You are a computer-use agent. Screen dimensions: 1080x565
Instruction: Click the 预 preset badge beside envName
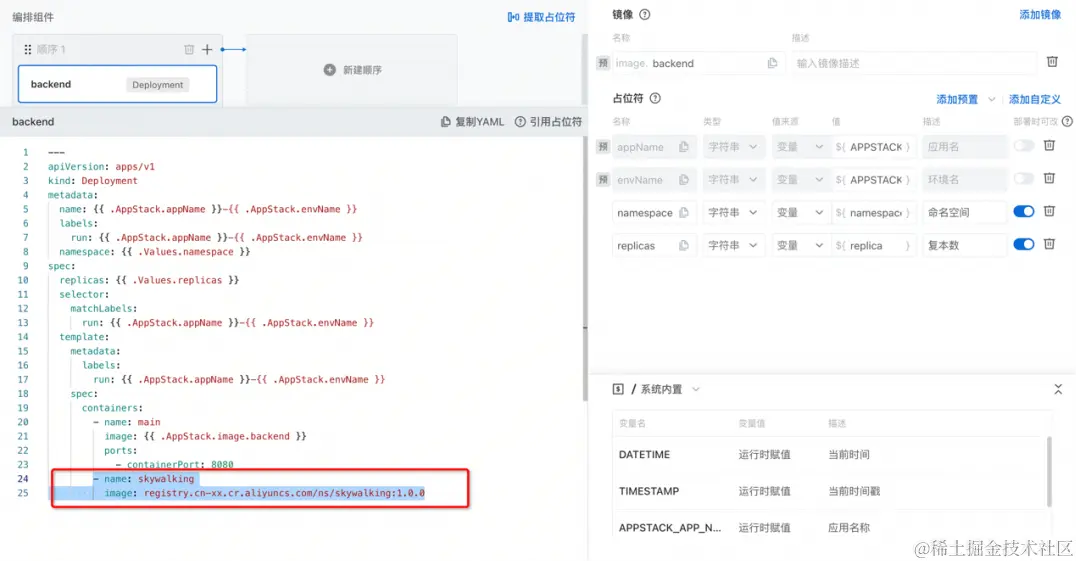[x=603, y=180]
